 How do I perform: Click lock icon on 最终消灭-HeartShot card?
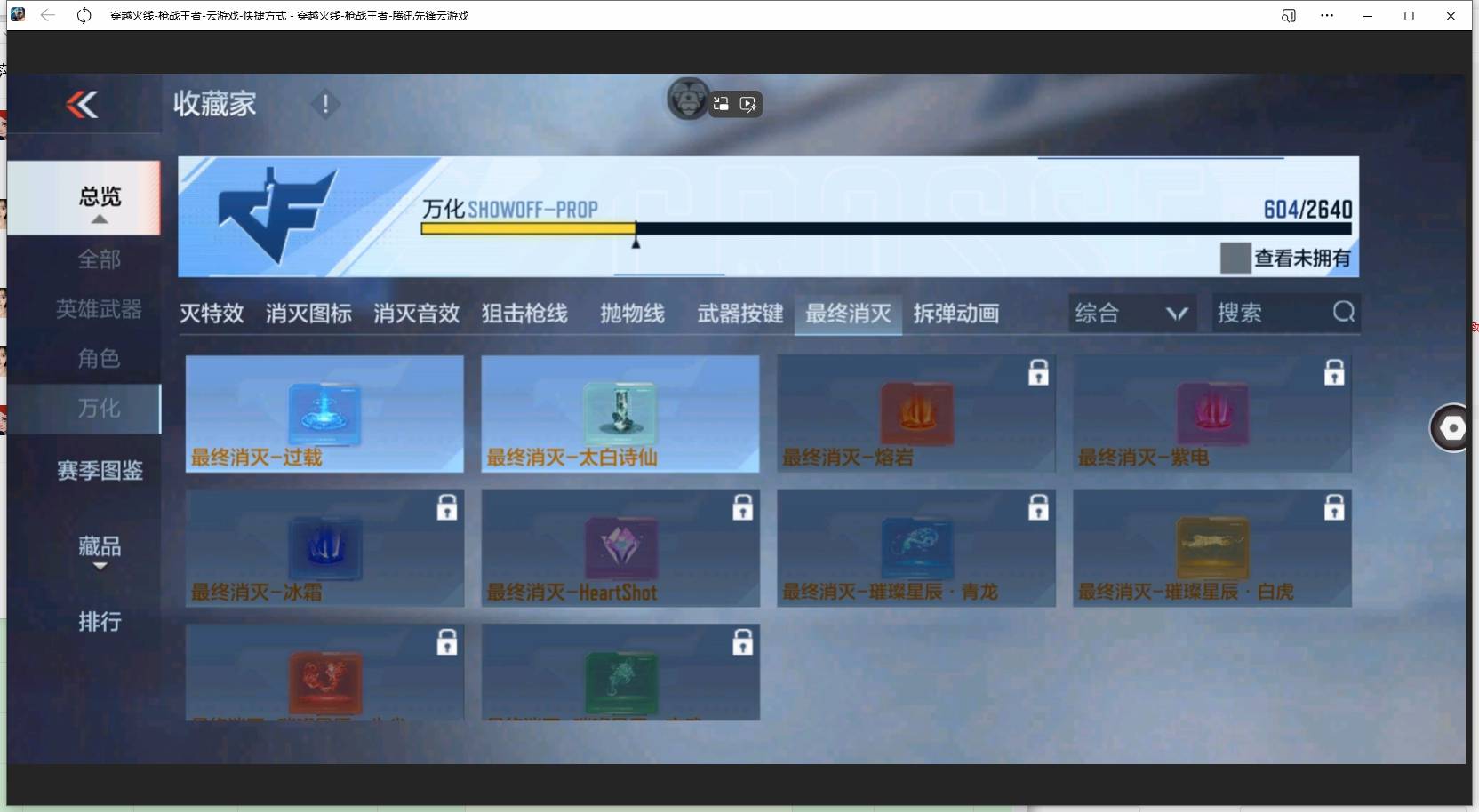pyautogui.click(x=743, y=506)
